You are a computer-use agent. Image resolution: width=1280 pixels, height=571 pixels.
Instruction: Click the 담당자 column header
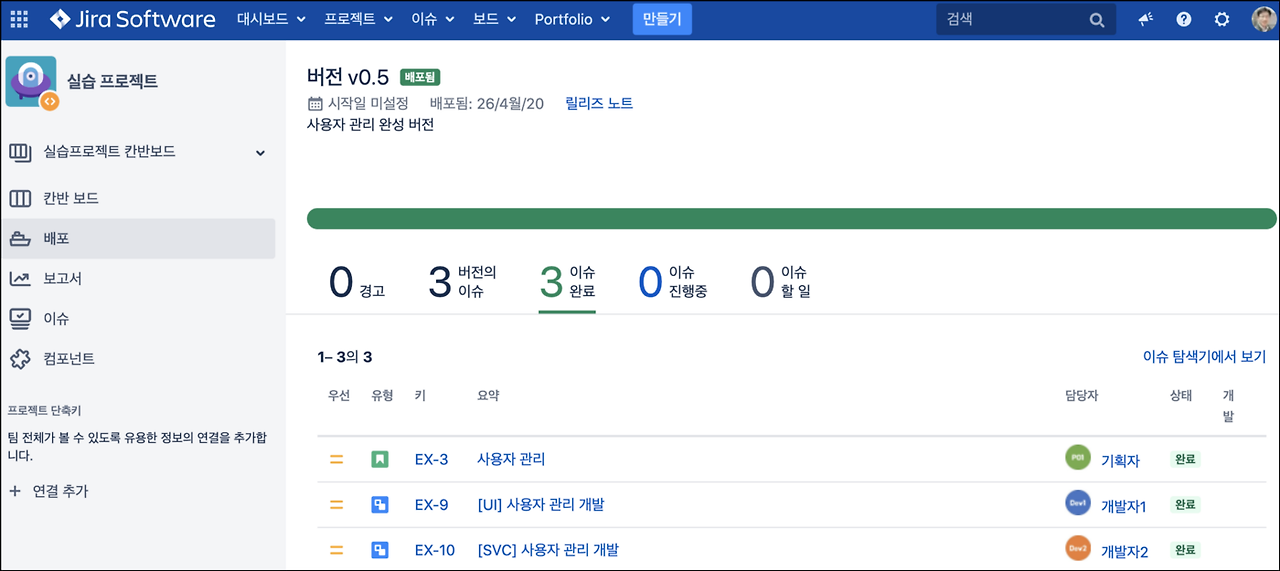pos(1082,396)
